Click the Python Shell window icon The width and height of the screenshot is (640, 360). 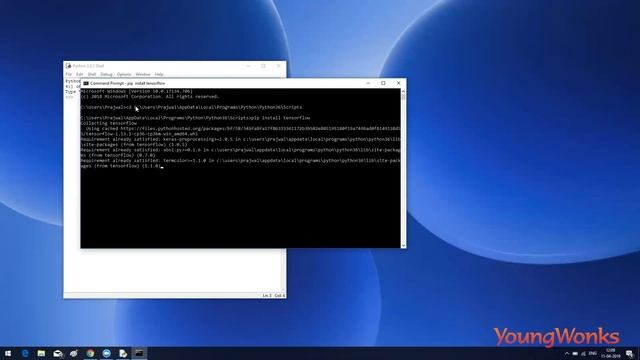[x=68, y=66]
